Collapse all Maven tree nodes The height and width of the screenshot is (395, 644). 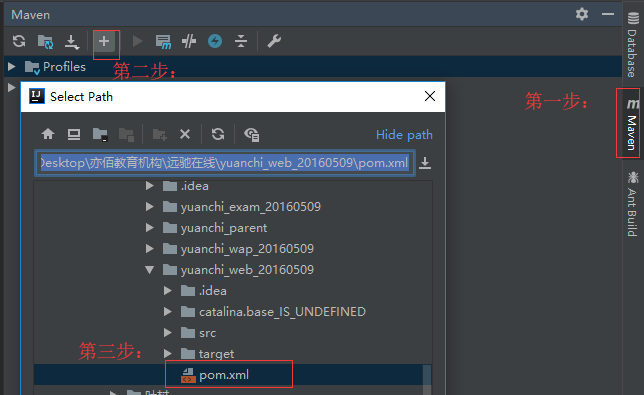pyautogui.click(x=241, y=41)
